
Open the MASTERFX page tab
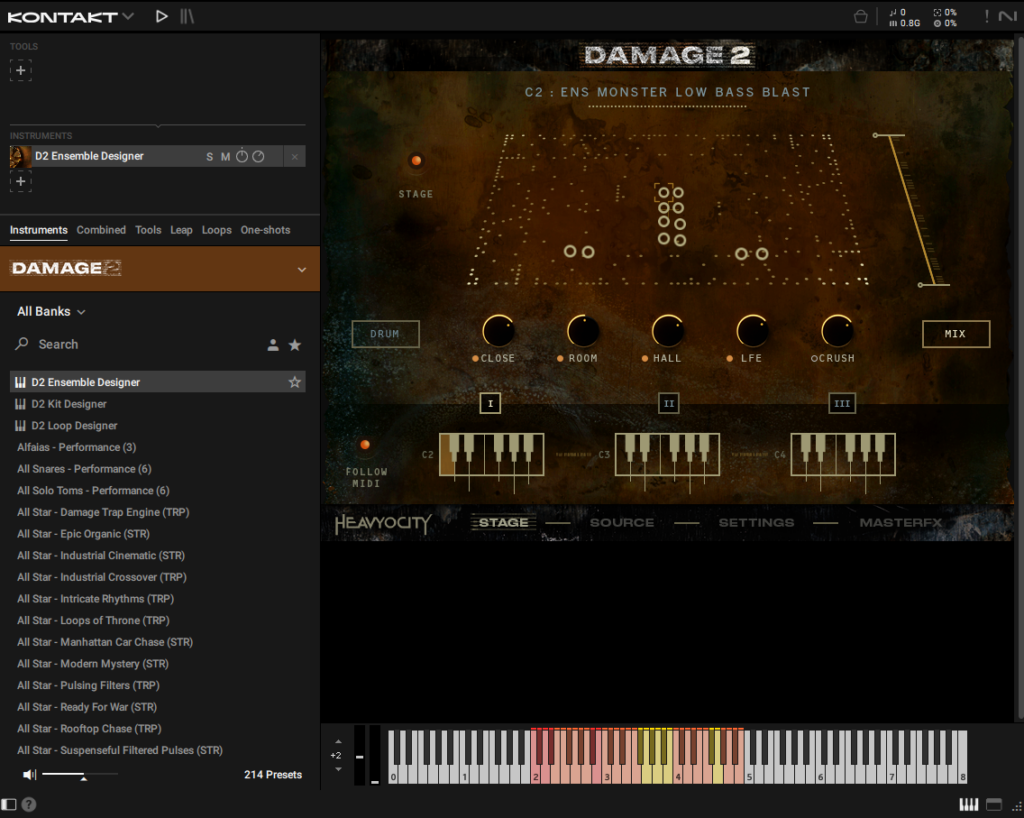899,522
